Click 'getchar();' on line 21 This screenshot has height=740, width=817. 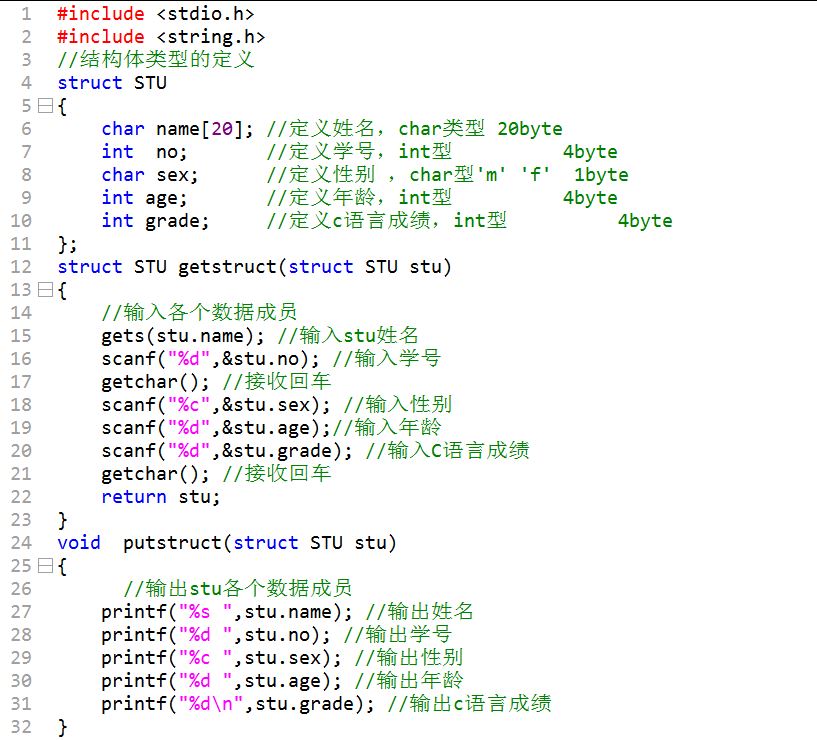coord(155,474)
